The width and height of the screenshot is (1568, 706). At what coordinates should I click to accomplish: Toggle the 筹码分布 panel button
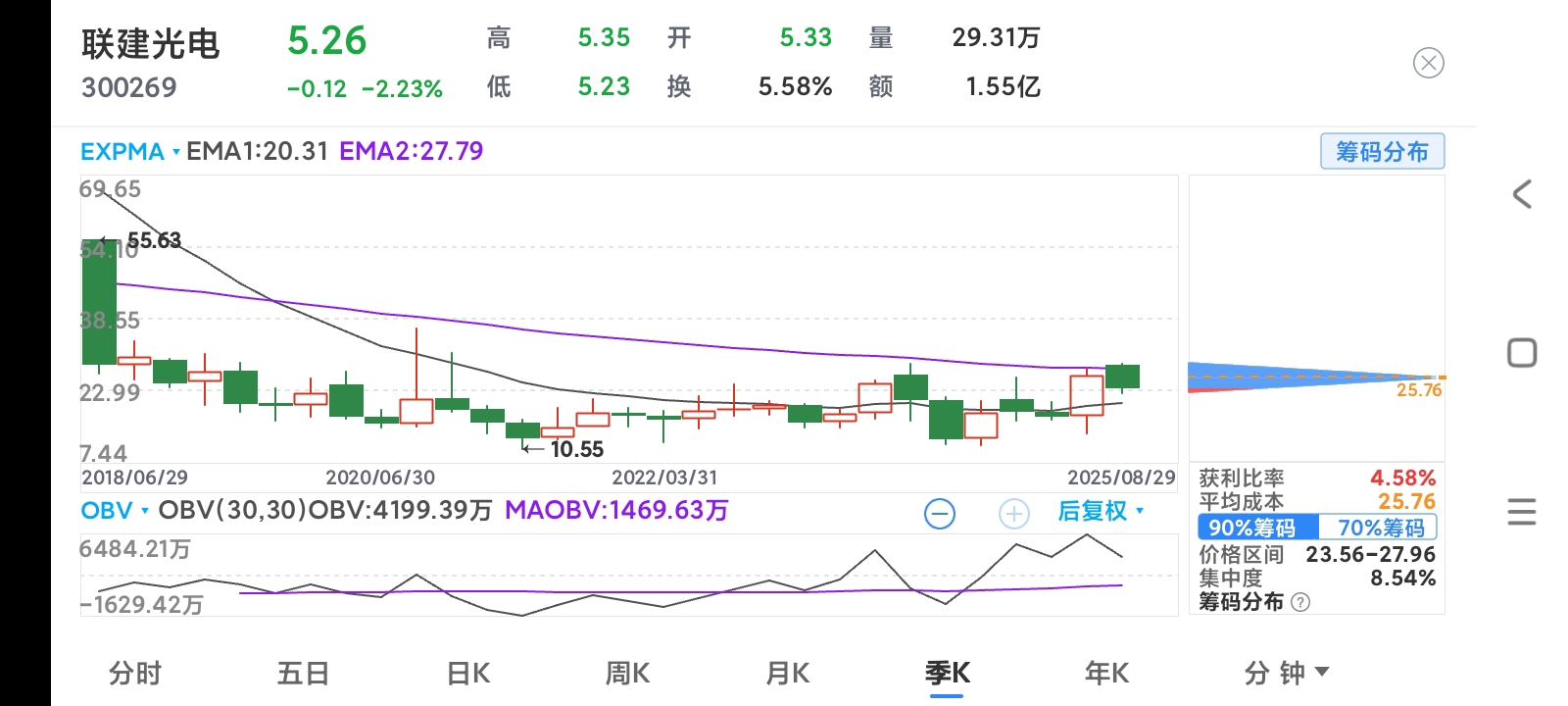1382,152
